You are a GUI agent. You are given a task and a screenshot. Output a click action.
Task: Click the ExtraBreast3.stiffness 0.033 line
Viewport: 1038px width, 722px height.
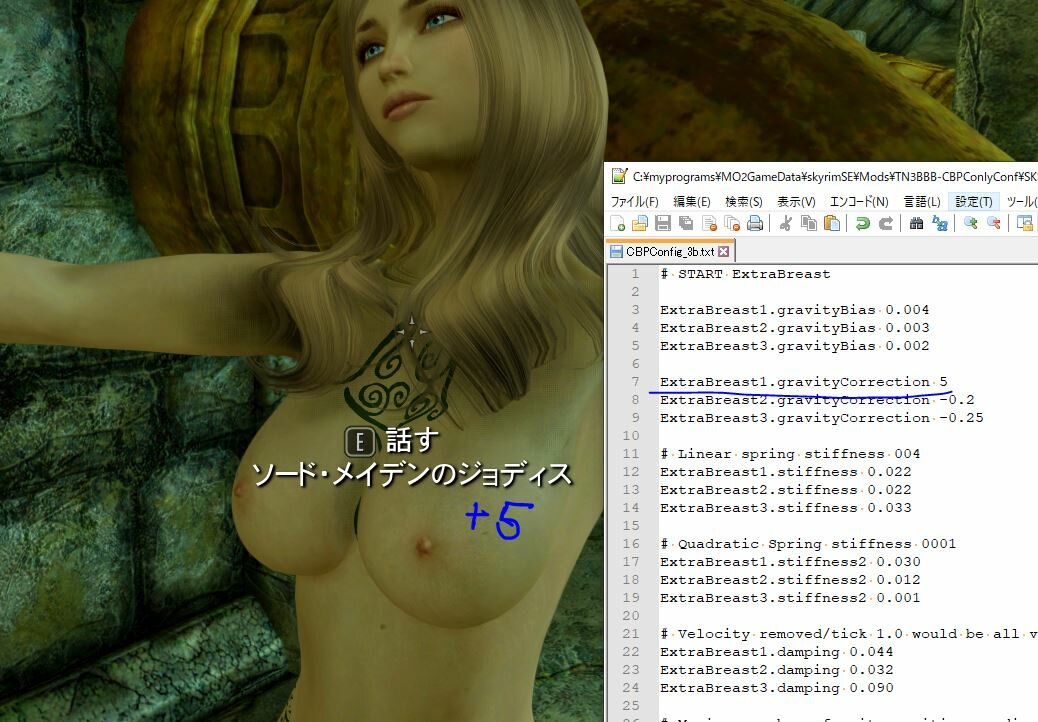[x=786, y=508]
